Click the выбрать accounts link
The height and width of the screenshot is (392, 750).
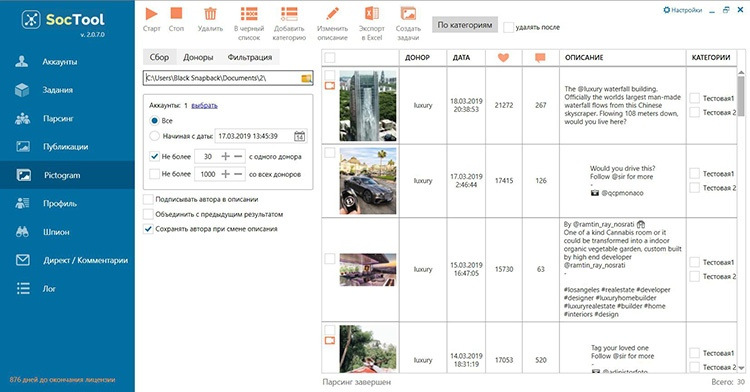pos(204,106)
